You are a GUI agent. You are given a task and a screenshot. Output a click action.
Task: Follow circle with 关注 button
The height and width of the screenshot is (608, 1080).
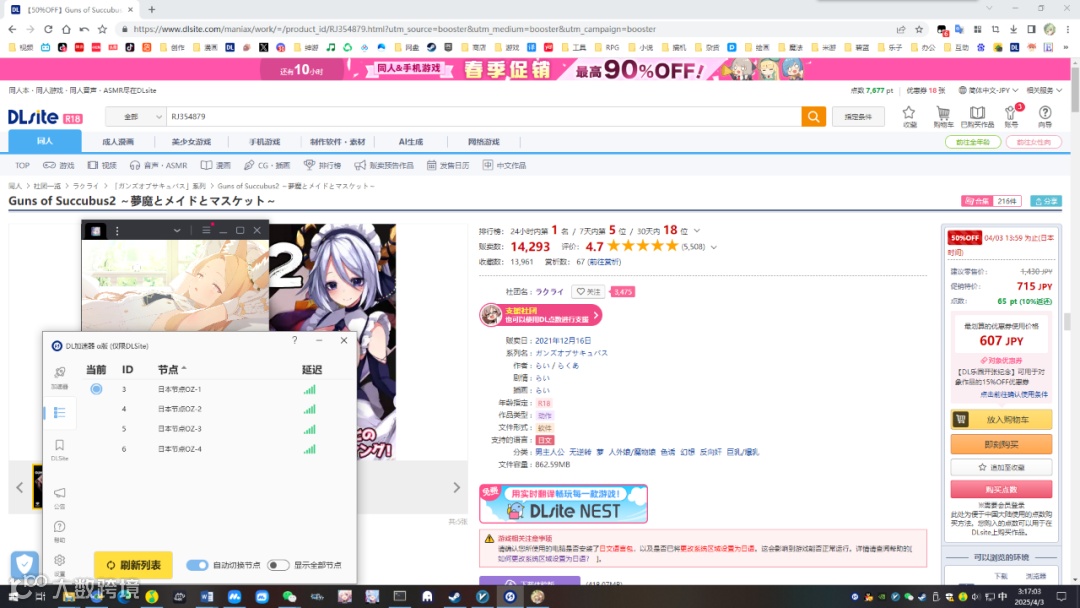588,292
